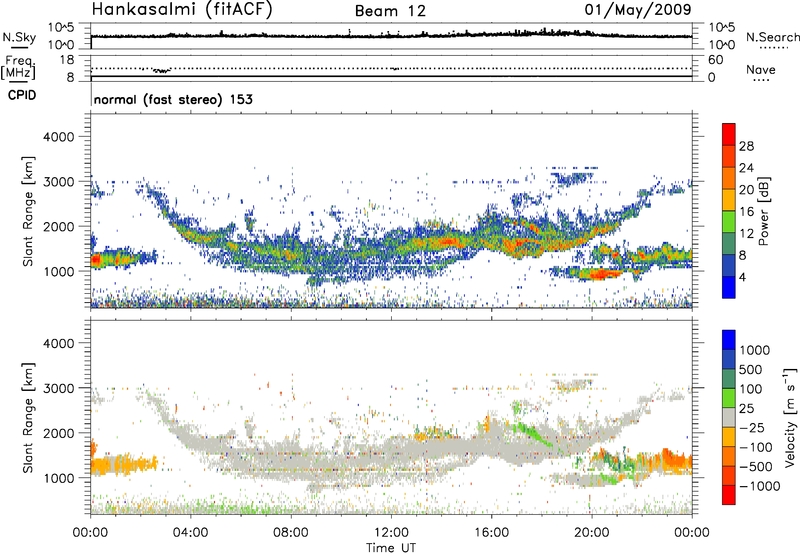Click the Power [dB] colorbar label
The image size is (800, 554).
click(763, 211)
